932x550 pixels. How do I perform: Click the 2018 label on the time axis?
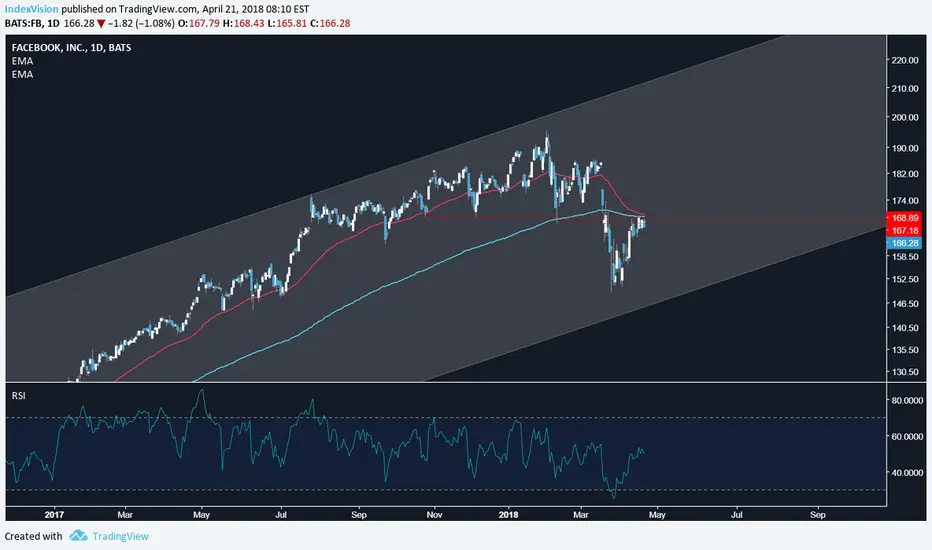509,515
